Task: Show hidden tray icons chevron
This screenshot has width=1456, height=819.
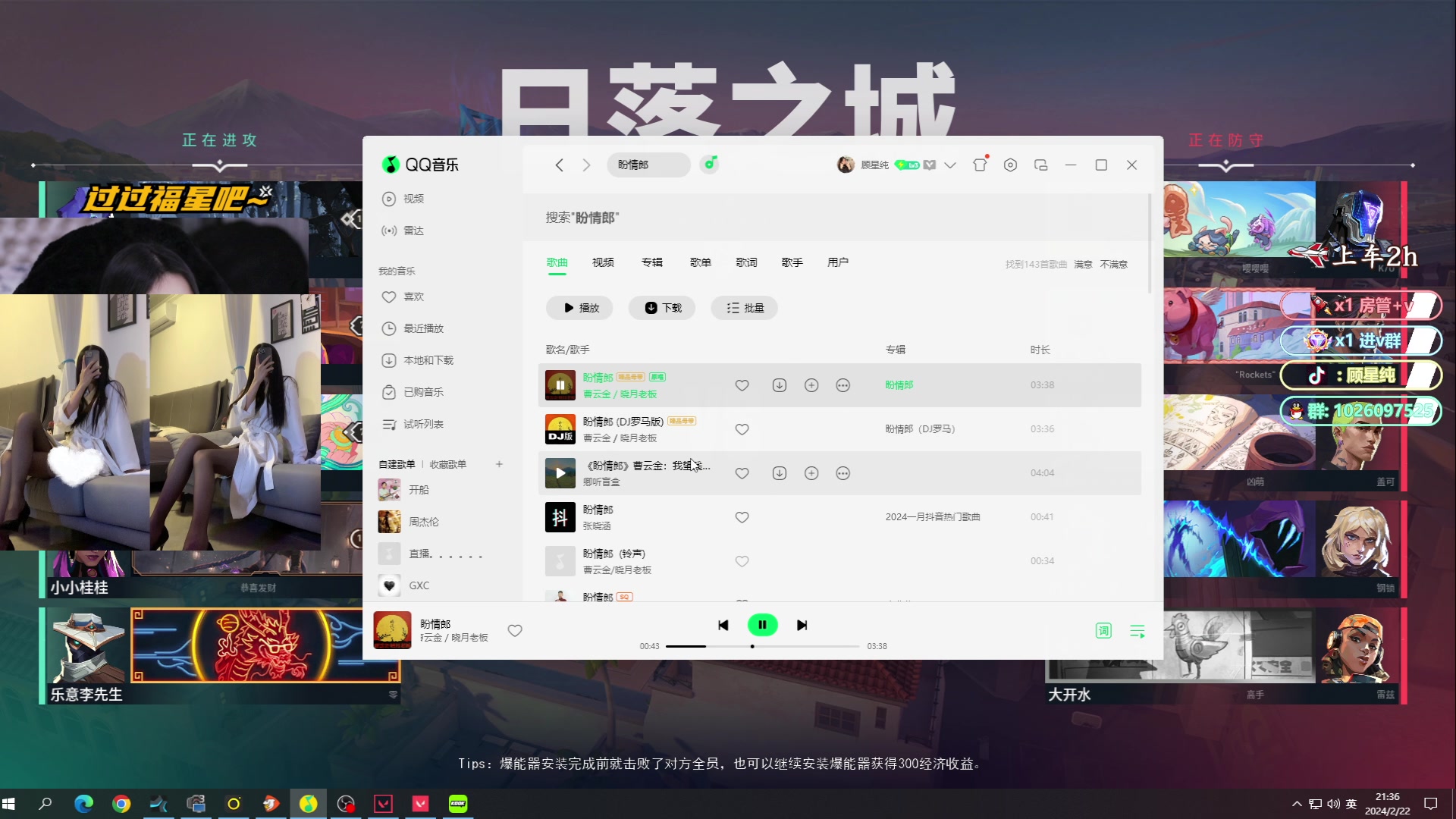Action: 1297,804
